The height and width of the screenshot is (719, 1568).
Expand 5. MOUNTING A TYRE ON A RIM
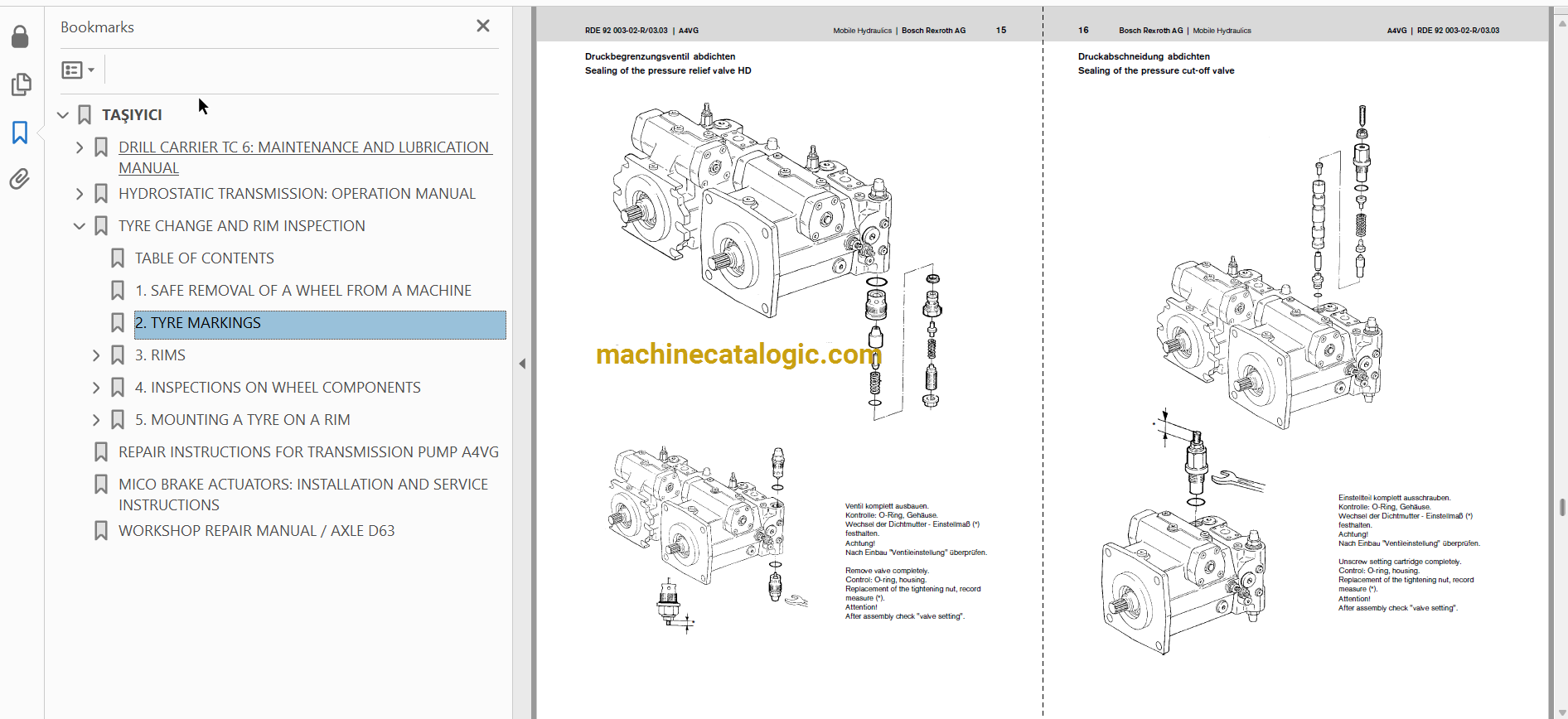96,420
